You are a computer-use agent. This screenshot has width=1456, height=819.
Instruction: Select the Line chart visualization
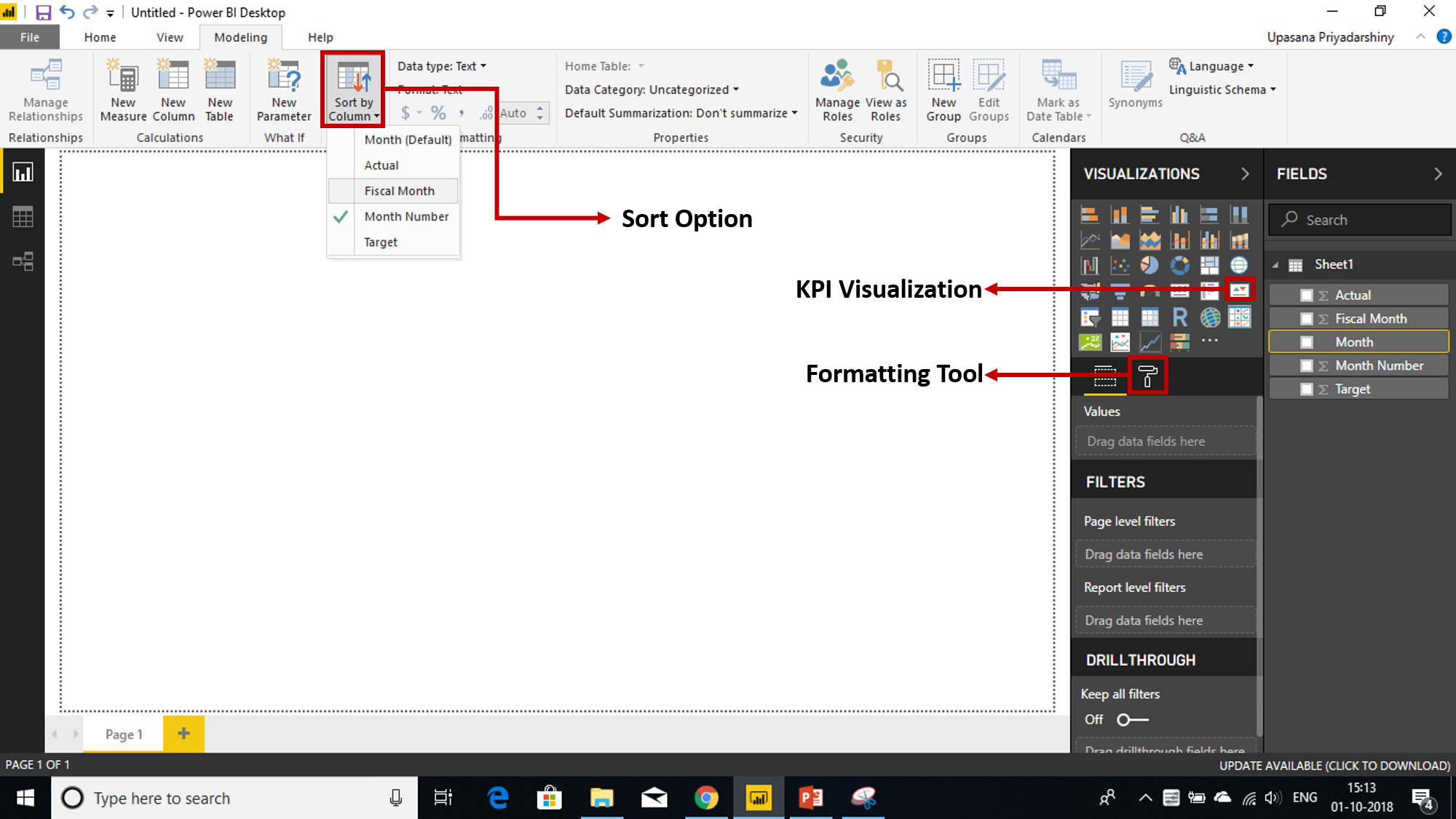pyautogui.click(x=1090, y=240)
